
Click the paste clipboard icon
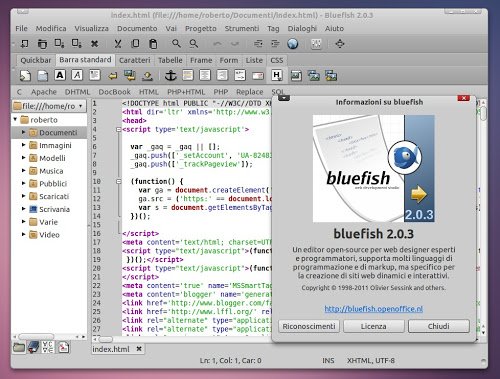[153, 44]
